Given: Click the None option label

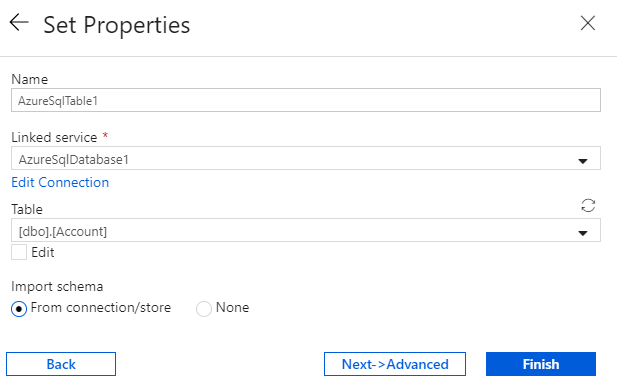Looking at the screenshot, I should pyautogui.click(x=233, y=307).
